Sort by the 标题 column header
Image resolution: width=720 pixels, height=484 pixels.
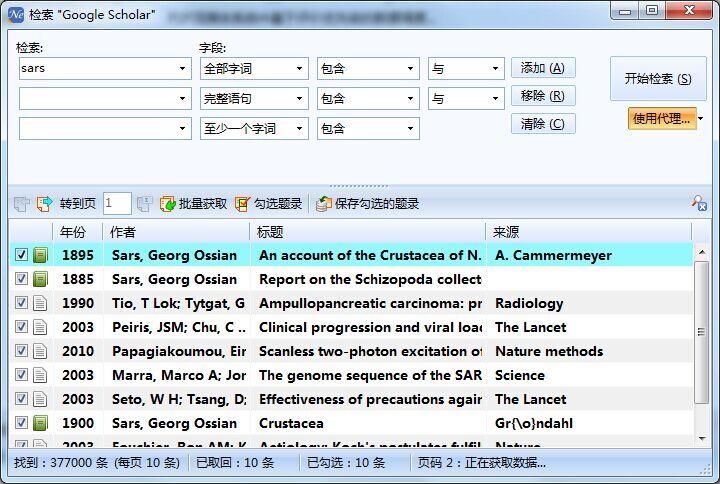click(368, 232)
